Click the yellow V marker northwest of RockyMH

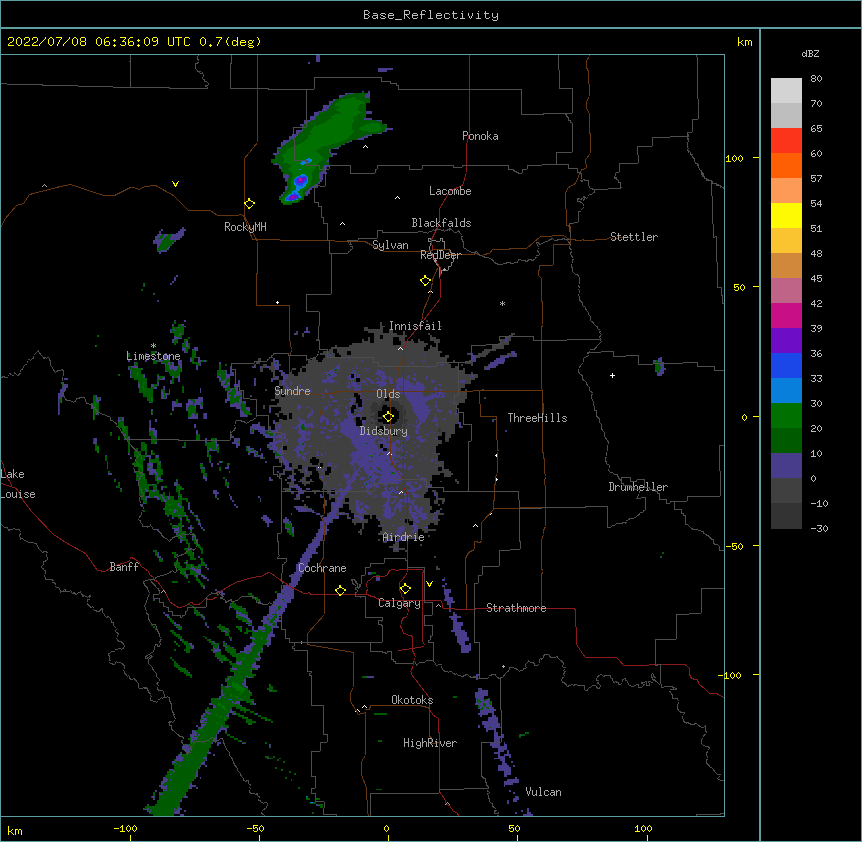[175, 184]
